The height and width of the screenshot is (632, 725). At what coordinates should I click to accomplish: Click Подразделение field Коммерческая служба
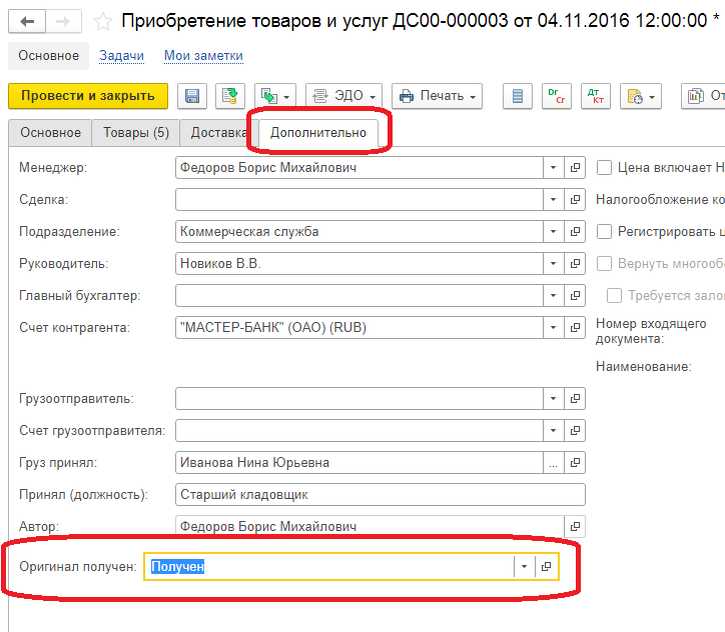(x=359, y=231)
